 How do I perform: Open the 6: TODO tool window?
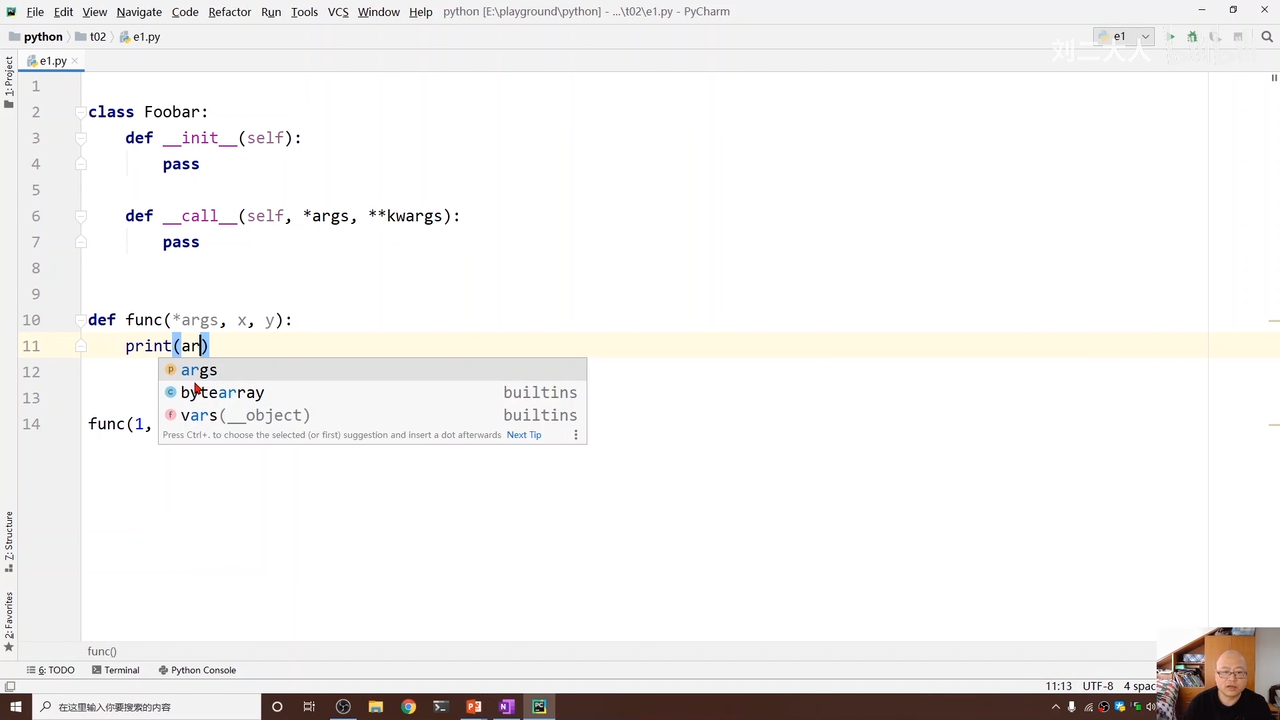click(51, 670)
